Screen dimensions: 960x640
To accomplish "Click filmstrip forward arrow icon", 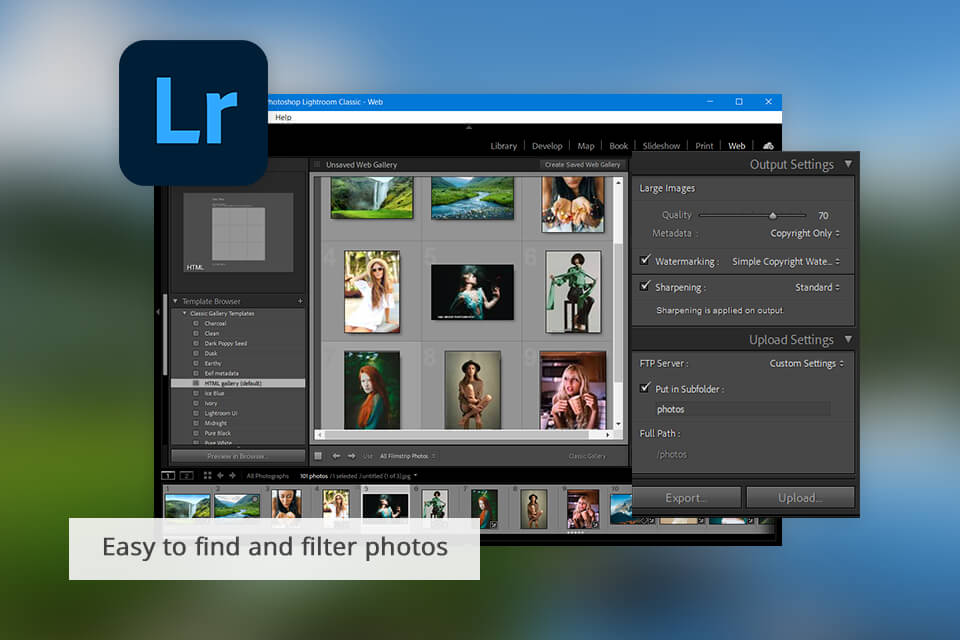I will (x=233, y=475).
